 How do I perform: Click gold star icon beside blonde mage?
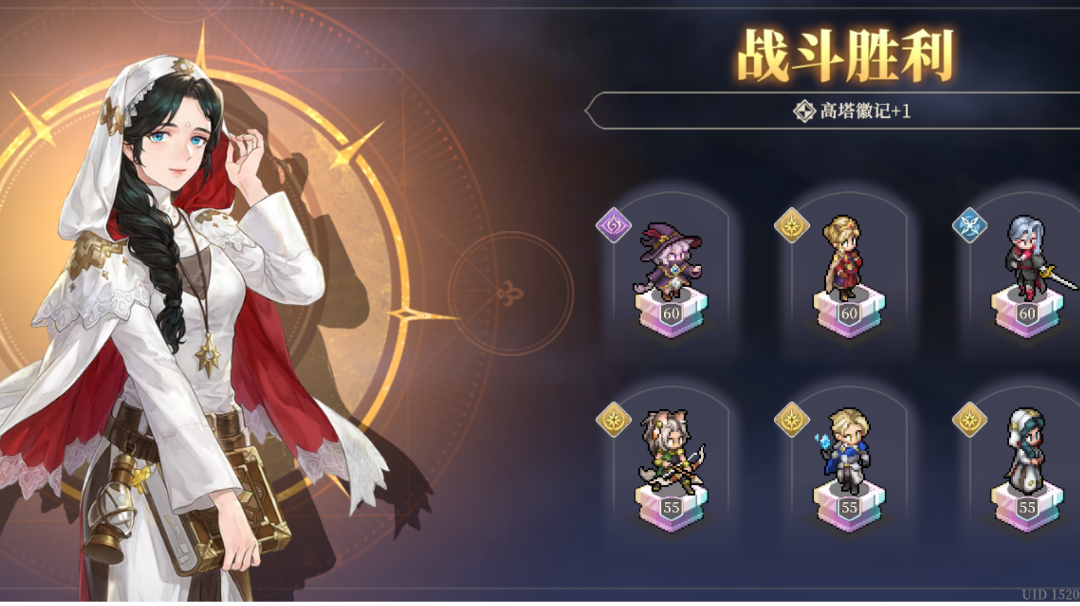coord(791,419)
